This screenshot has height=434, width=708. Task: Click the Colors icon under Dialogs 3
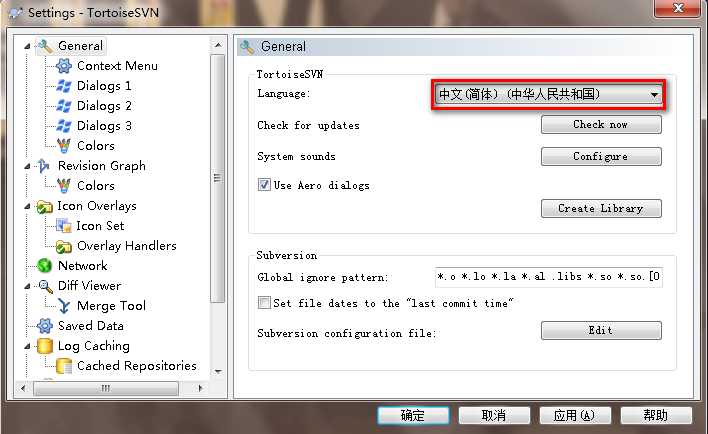point(64,145)
